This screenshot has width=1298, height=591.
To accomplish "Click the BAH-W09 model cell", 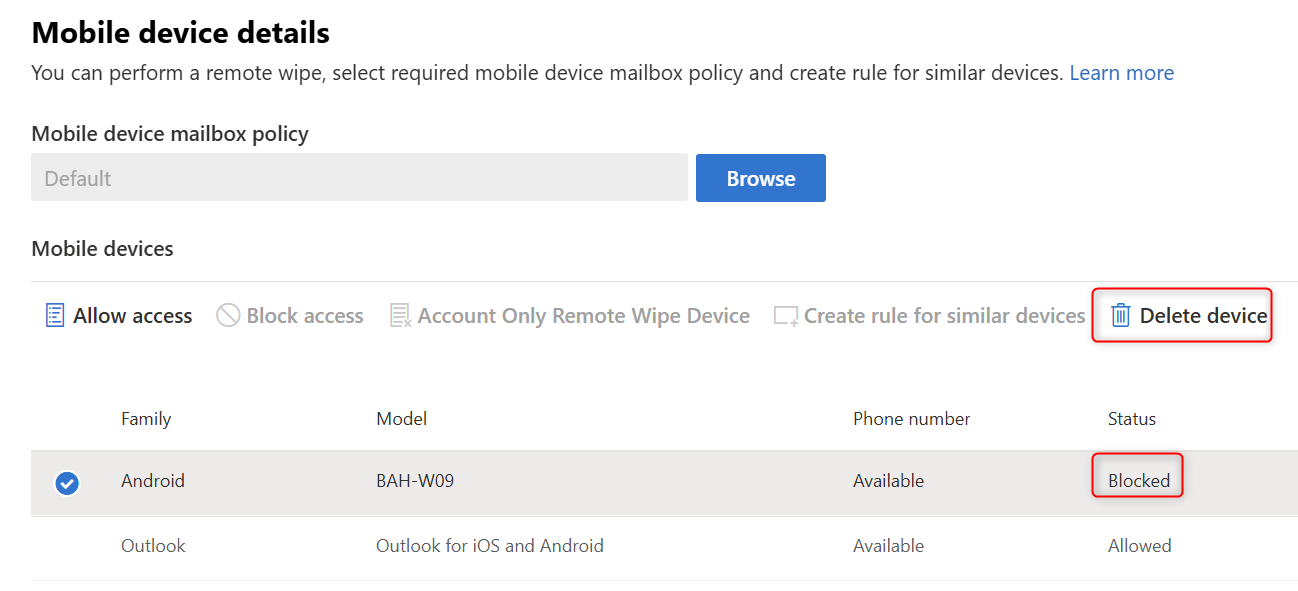I will [x=414, y=481].
